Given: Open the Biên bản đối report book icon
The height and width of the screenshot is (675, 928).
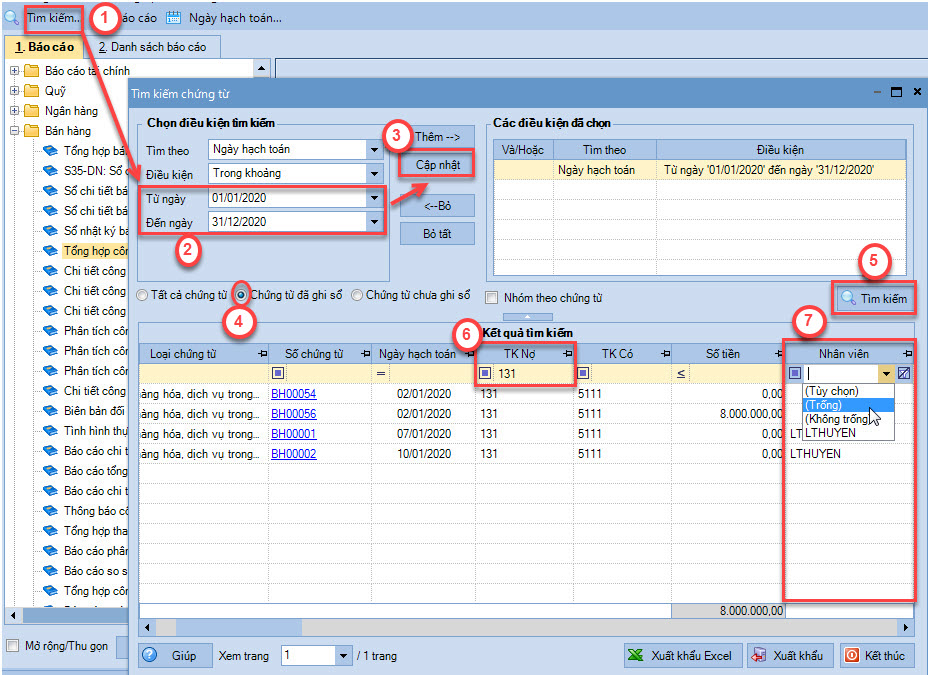Looking at the screenshot, I should tap(51, 411).
